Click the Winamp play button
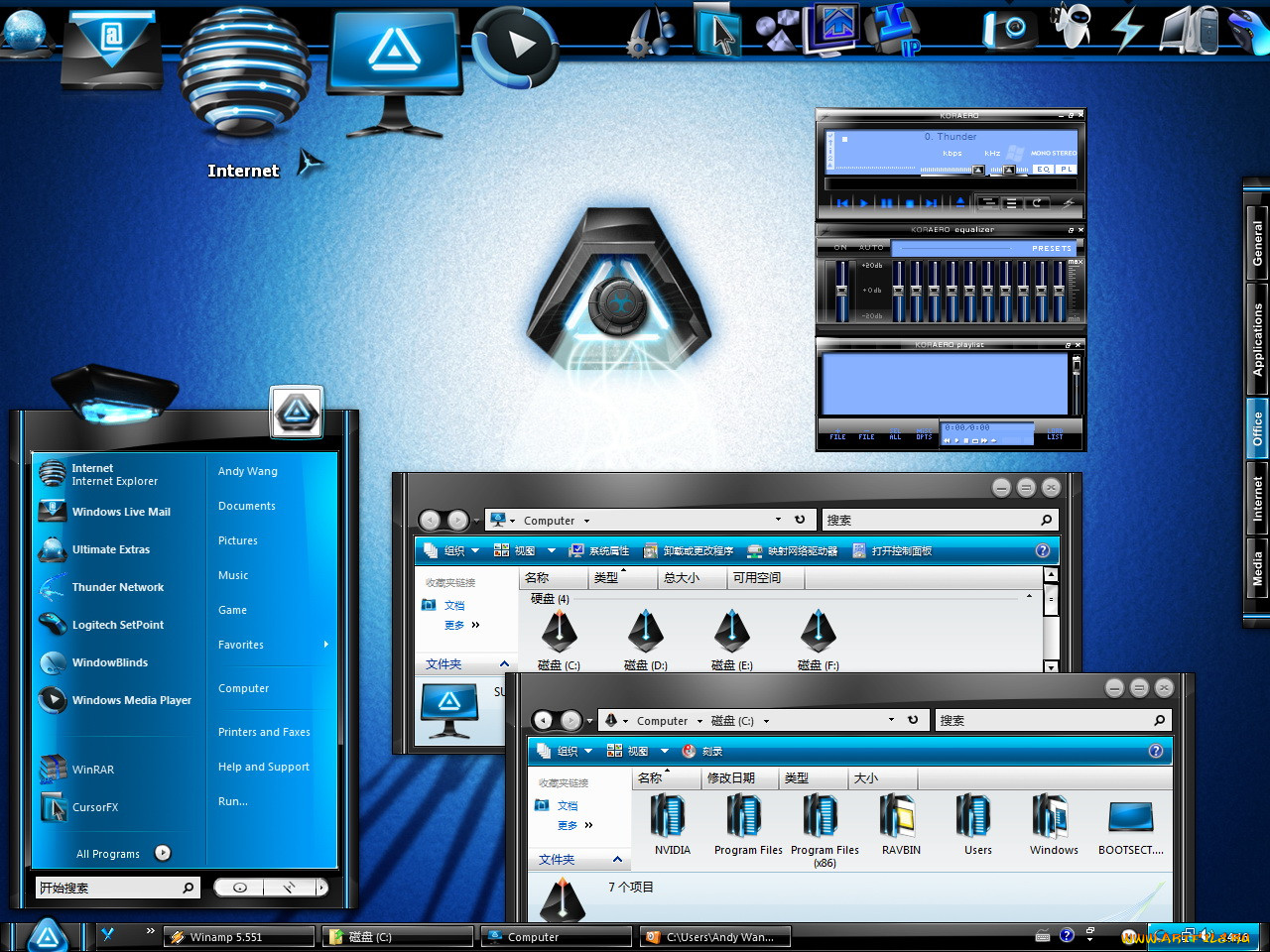This screenshot has width=1270, height=952. [x=863, y=203]
